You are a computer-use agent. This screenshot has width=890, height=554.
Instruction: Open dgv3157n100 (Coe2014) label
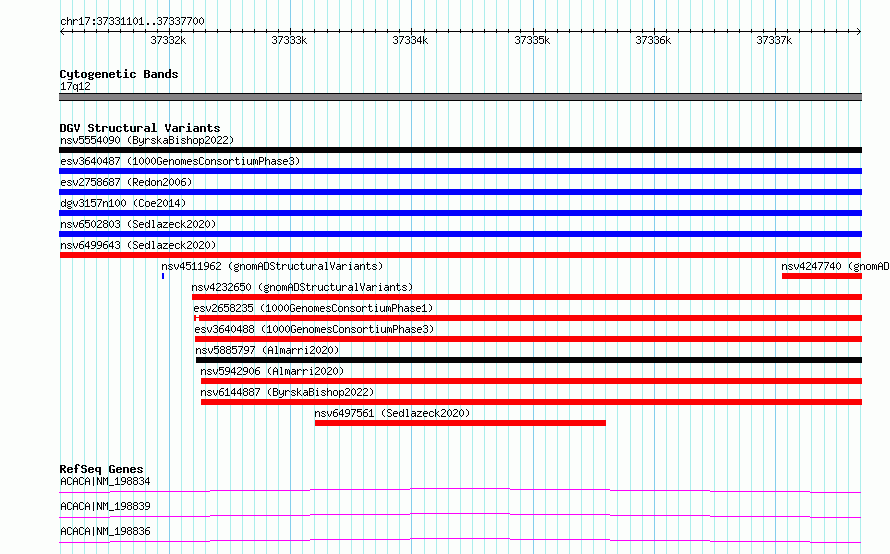click(123, 203)
